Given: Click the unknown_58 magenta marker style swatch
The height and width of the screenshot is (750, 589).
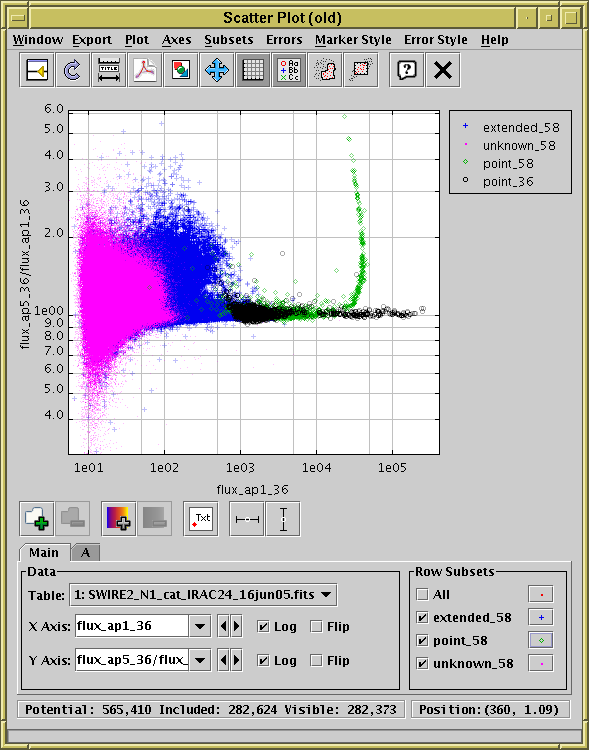Looking at the screenshot, I should tap(541, 663).
